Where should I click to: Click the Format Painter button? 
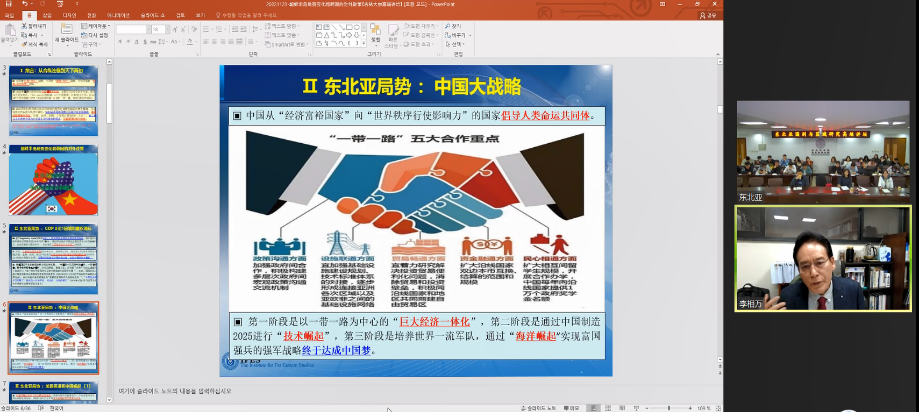35,45
